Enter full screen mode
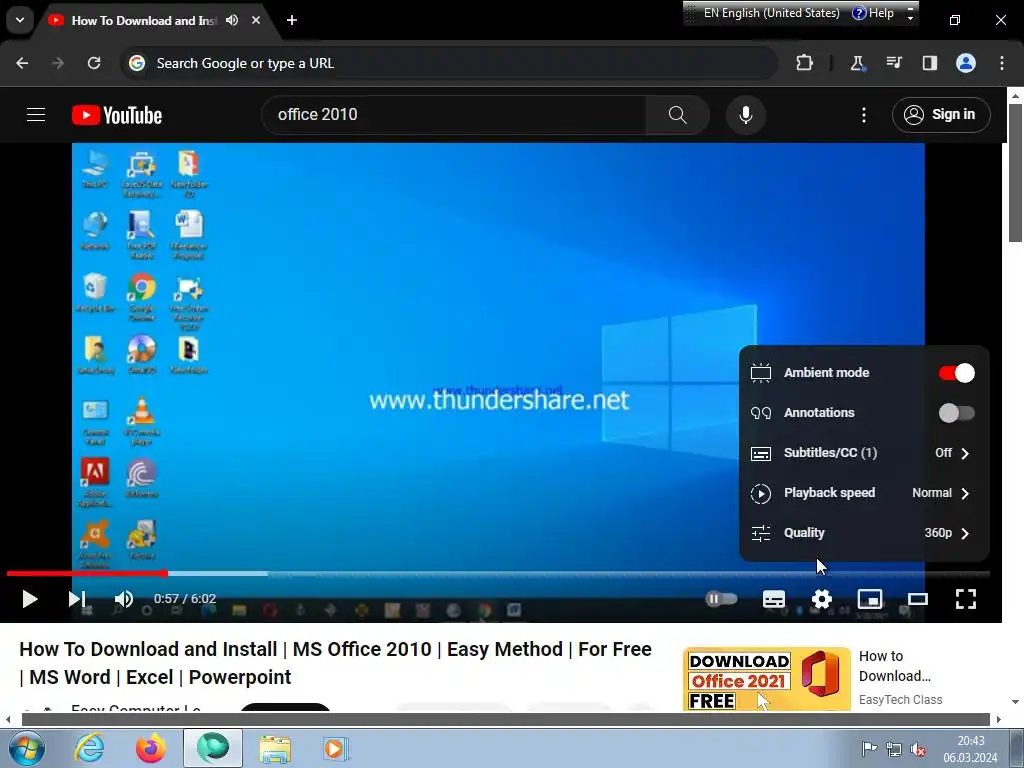 [x=966, y=599]
